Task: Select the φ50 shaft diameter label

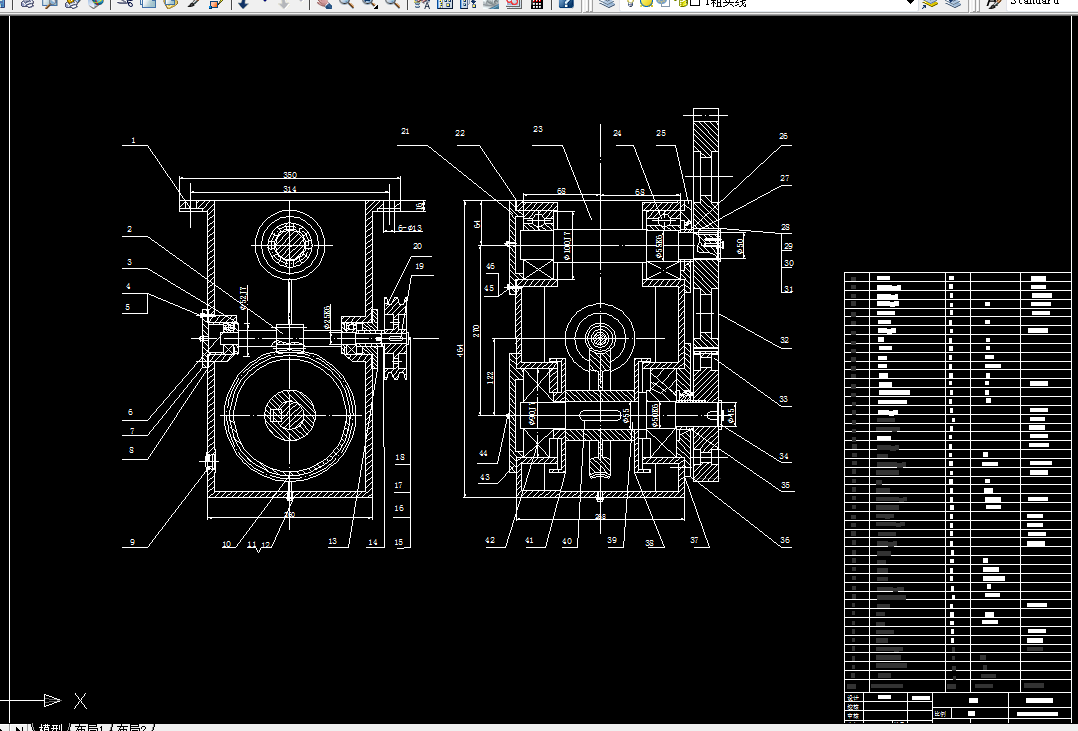Action: [x=740, y=244]
